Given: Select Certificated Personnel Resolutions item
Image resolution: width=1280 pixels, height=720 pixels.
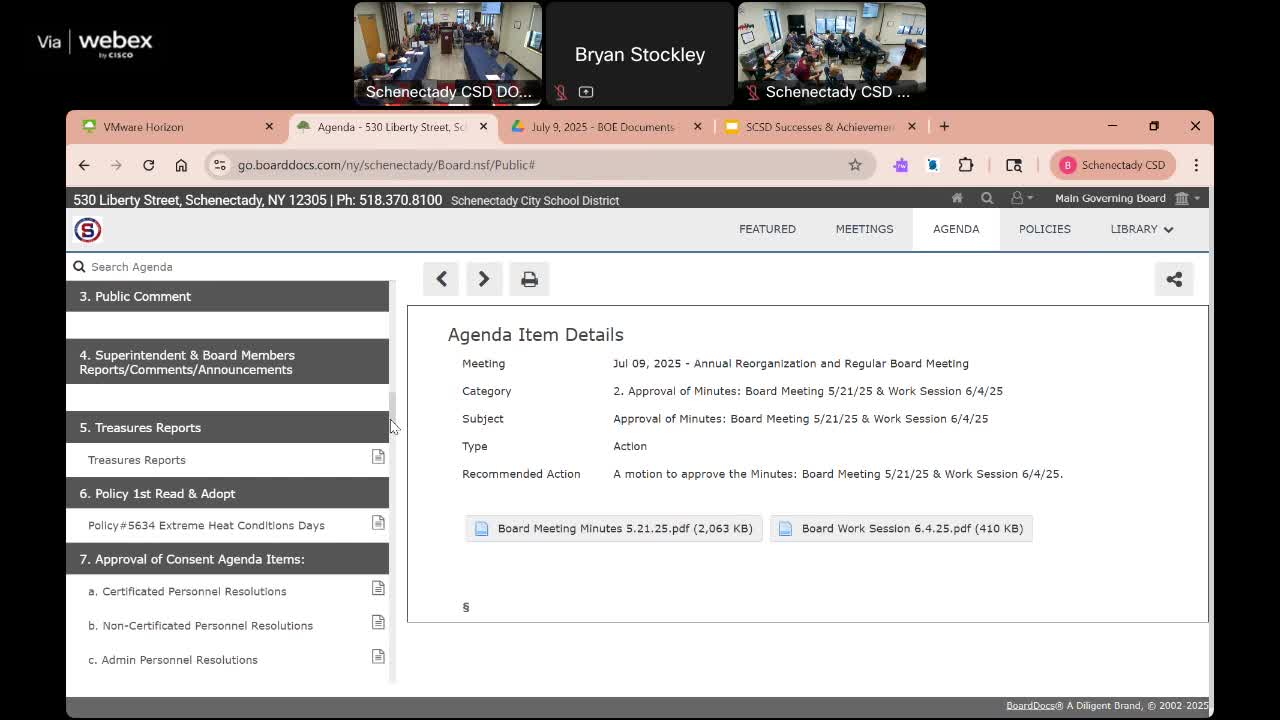Looking at the screenshot, I should click(x=187, y=591).
